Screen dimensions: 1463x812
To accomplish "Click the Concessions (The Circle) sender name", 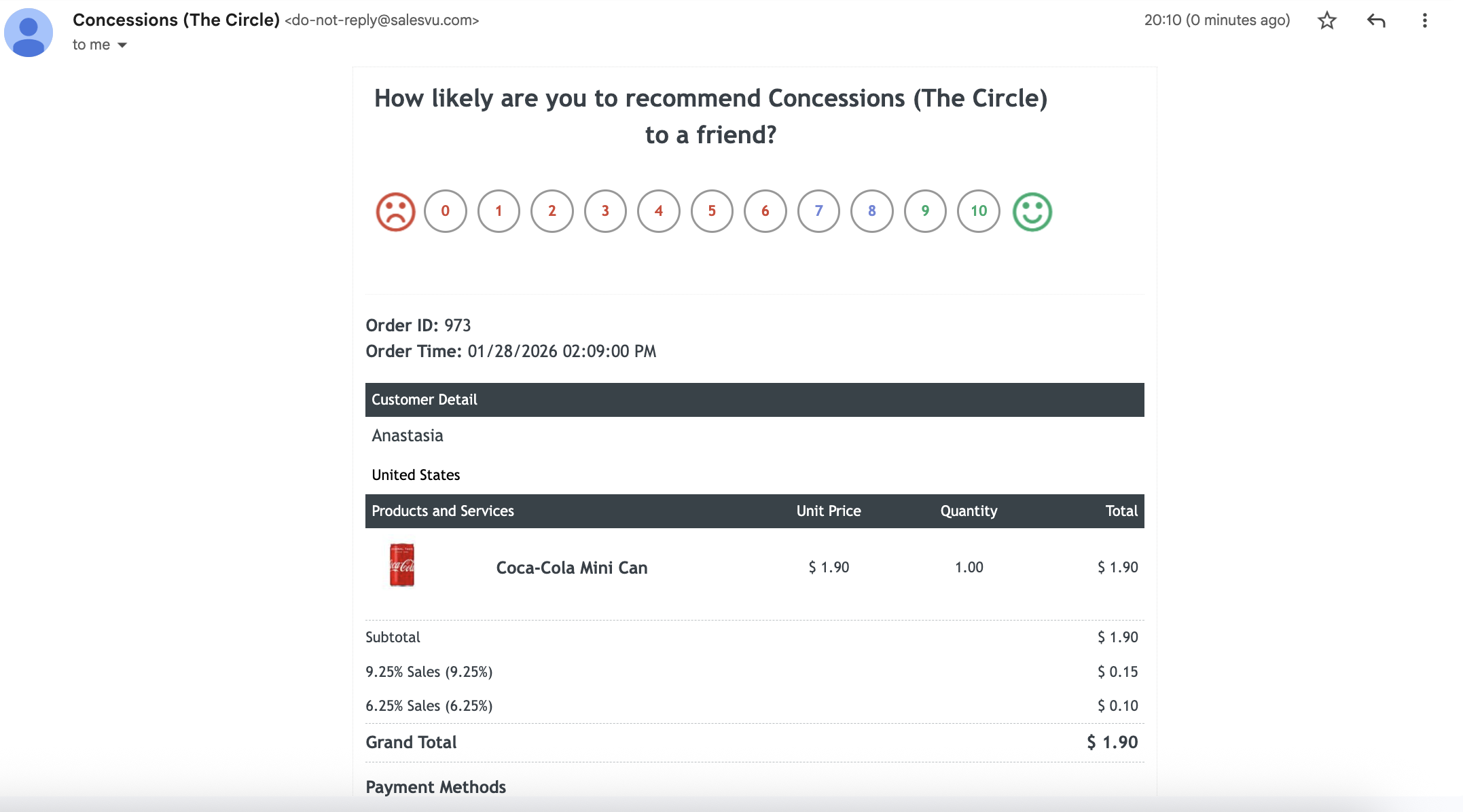I will [176, 20].
